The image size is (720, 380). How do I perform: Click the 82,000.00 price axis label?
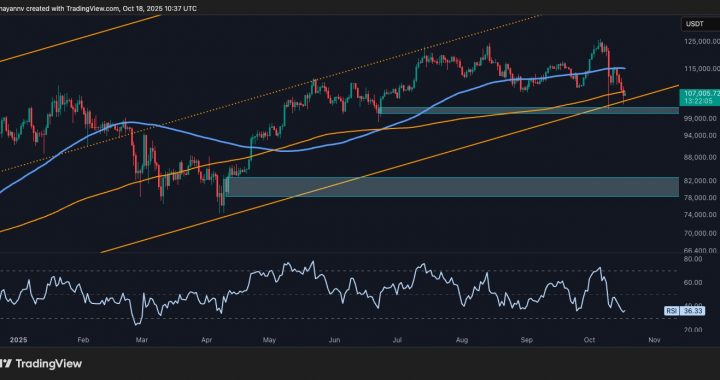701,181
